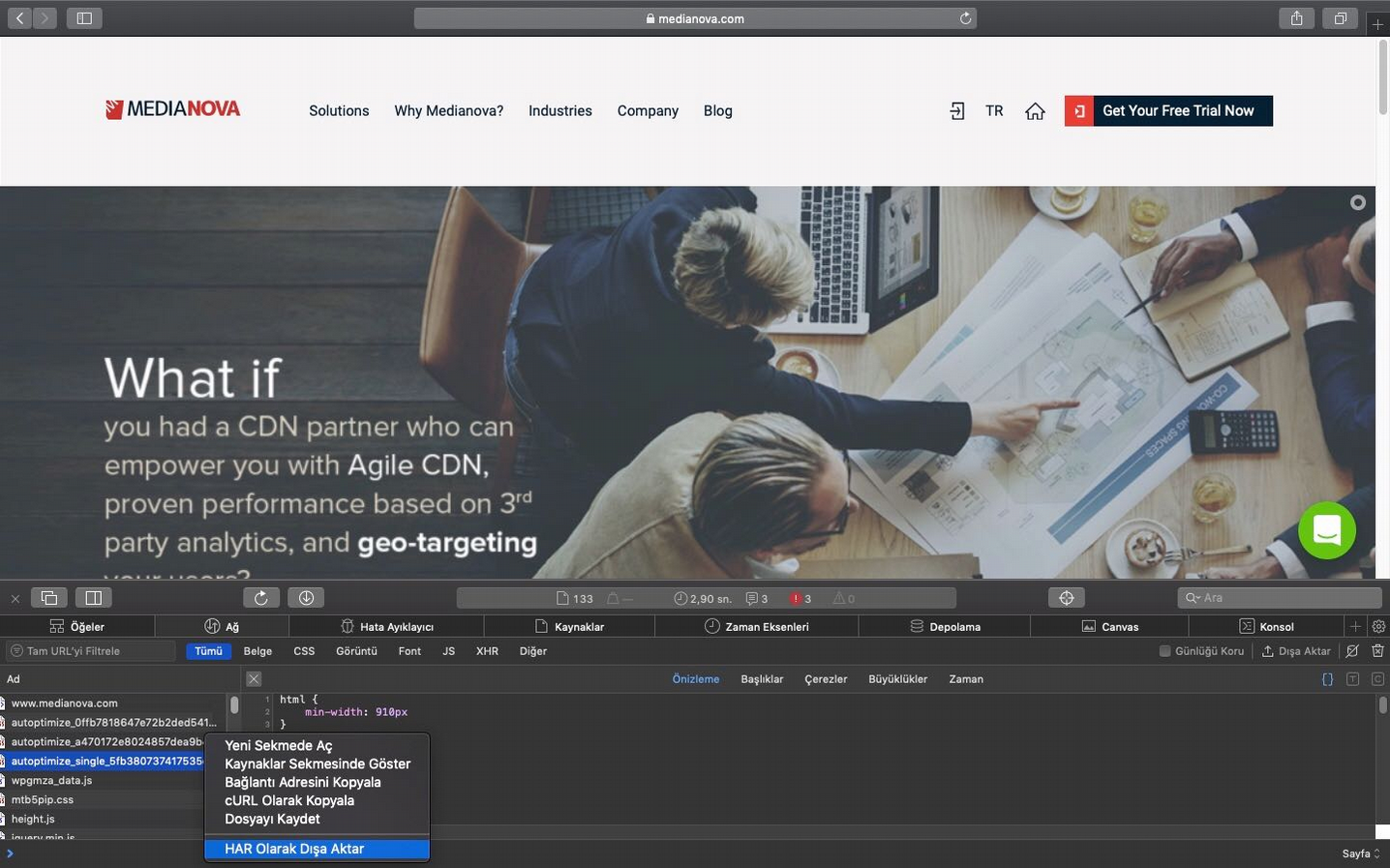
Task: Click the Tam URL'yi Filtrele field
Action: pos(90,651)
